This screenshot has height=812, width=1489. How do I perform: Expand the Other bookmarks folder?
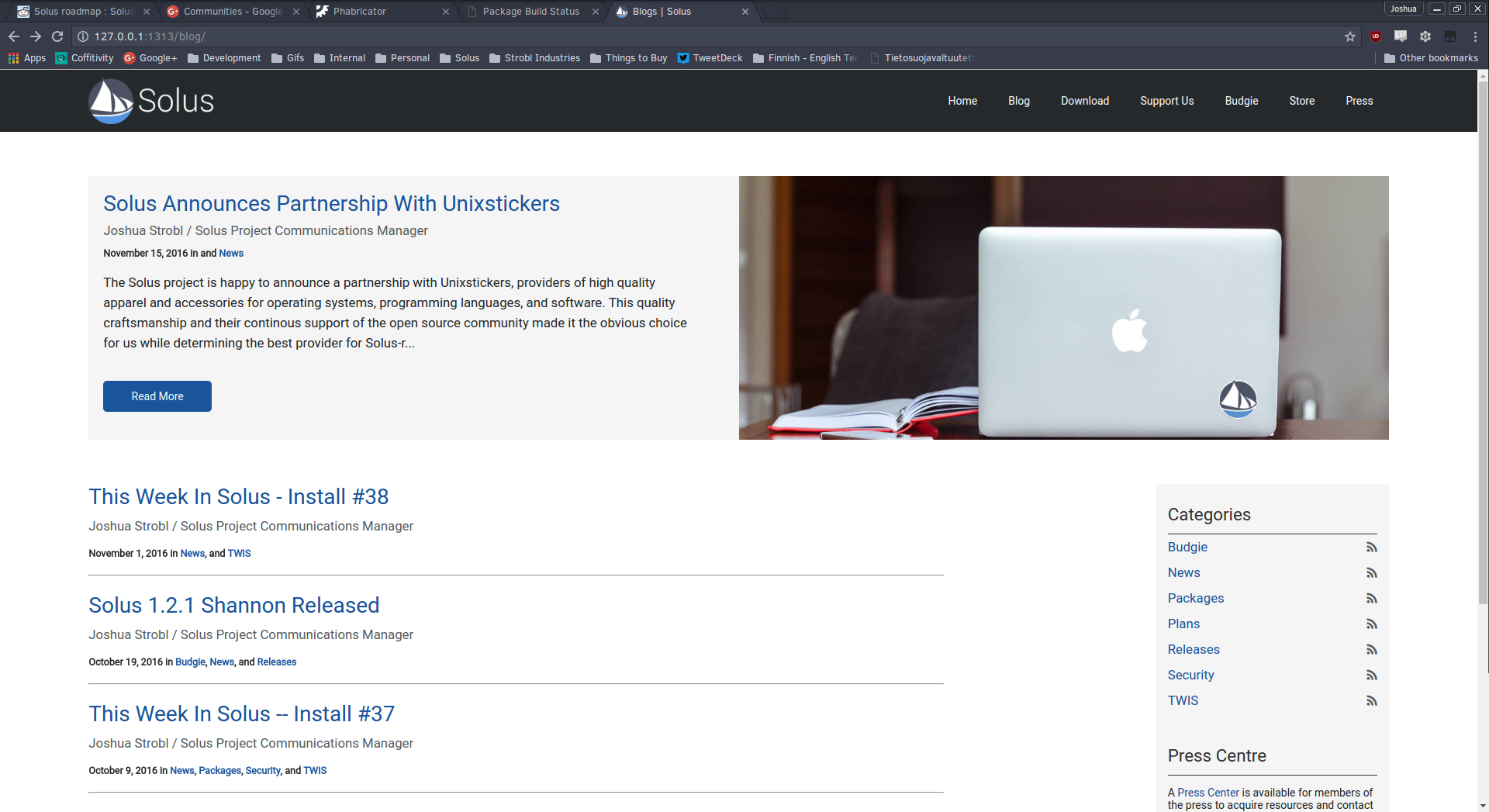[1431, 58]
